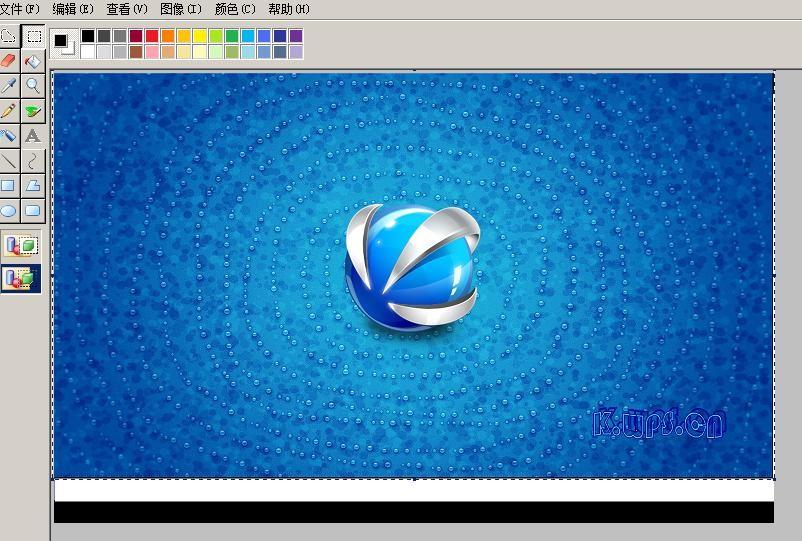
Task: Select the Polygon shape tool
Action: pyautogui.click(x=33, y=186)
